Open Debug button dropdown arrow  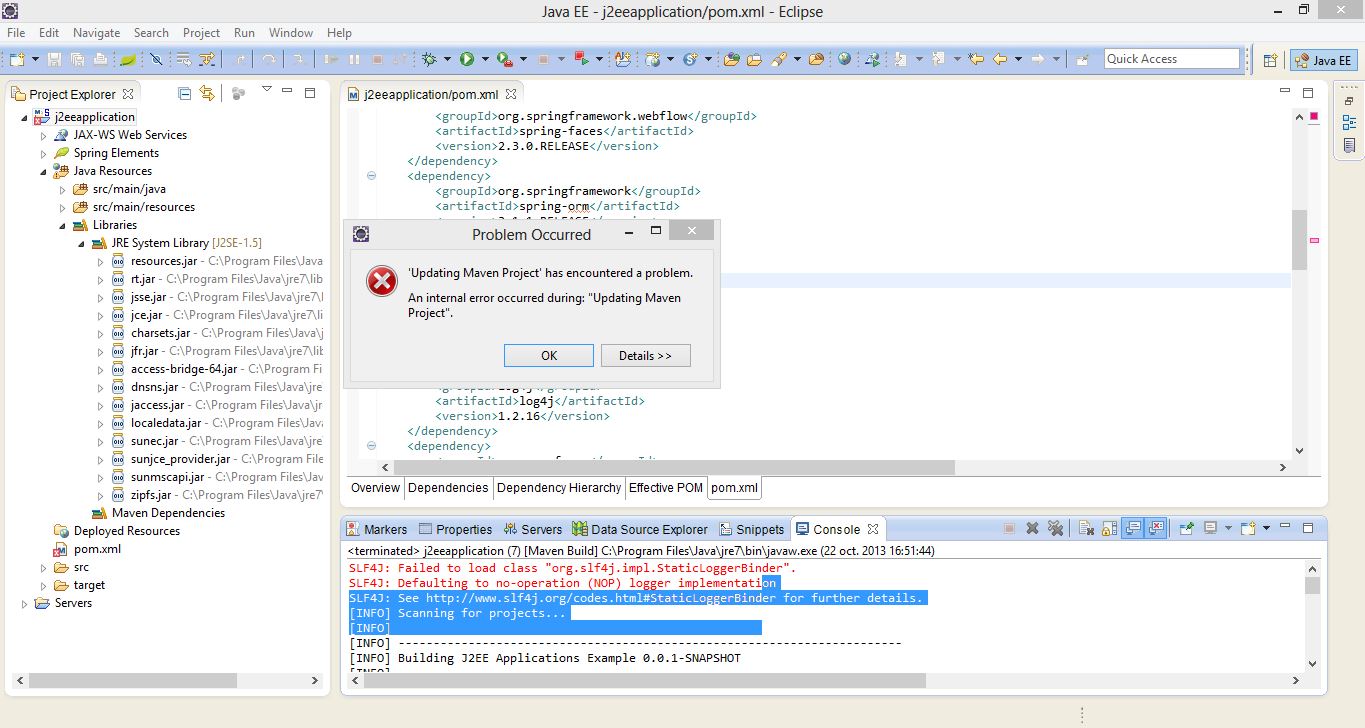point(447,59)
